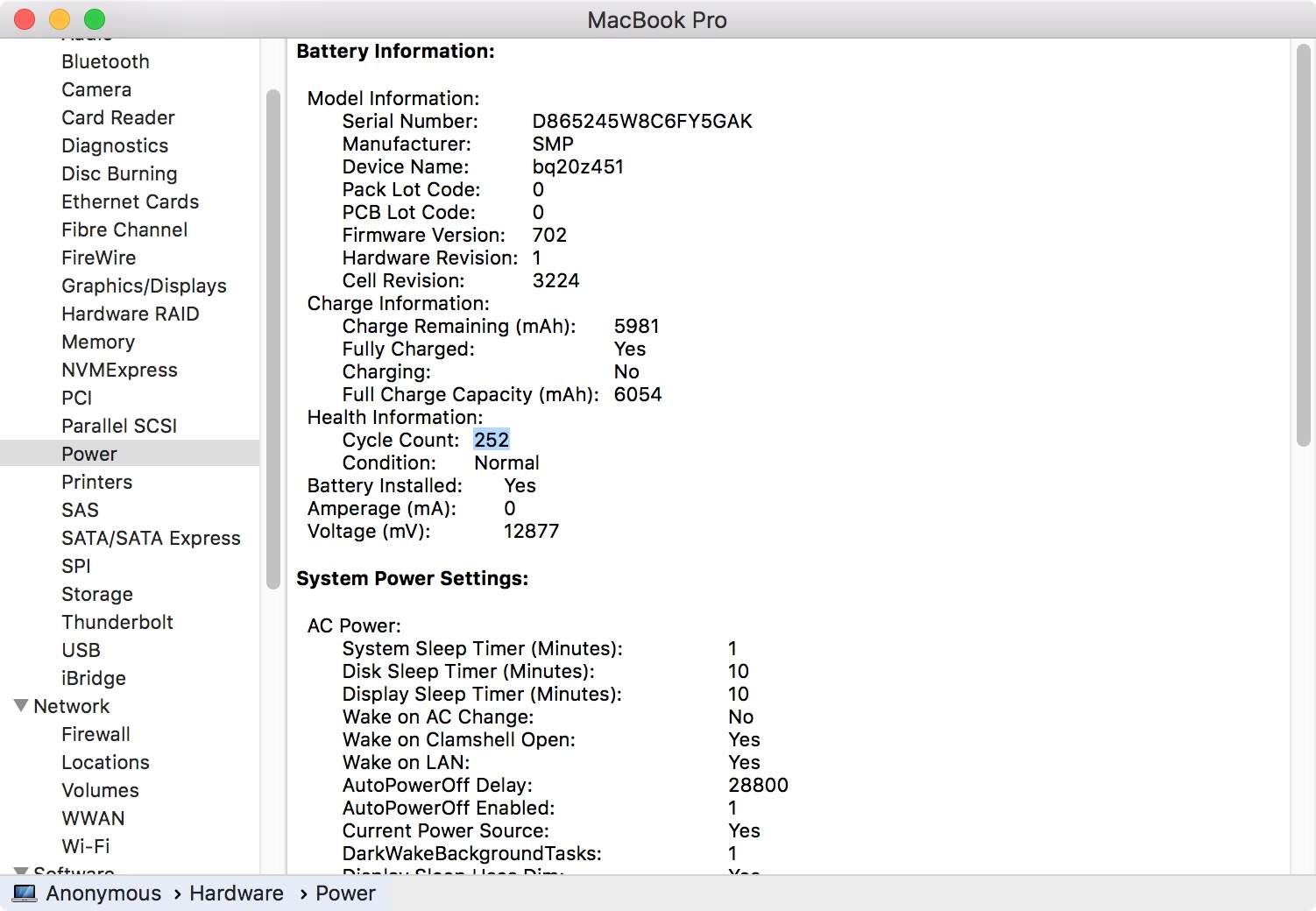Open Locations under Network

(105, 762)
